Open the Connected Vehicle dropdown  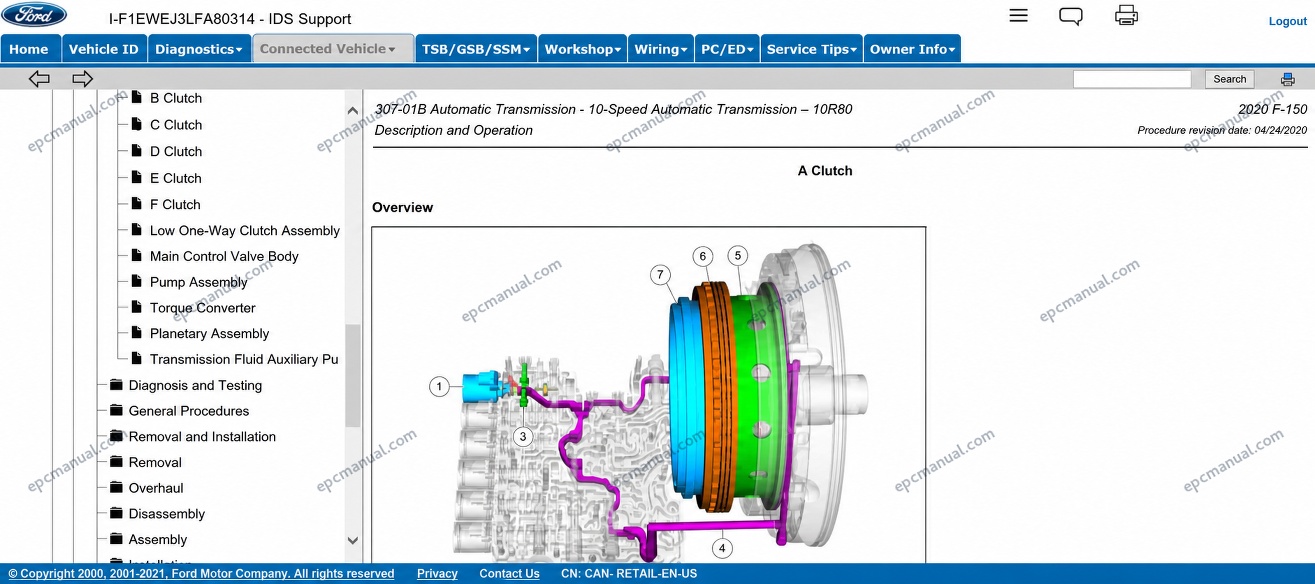pyautogui.click(x=332, y=48)
